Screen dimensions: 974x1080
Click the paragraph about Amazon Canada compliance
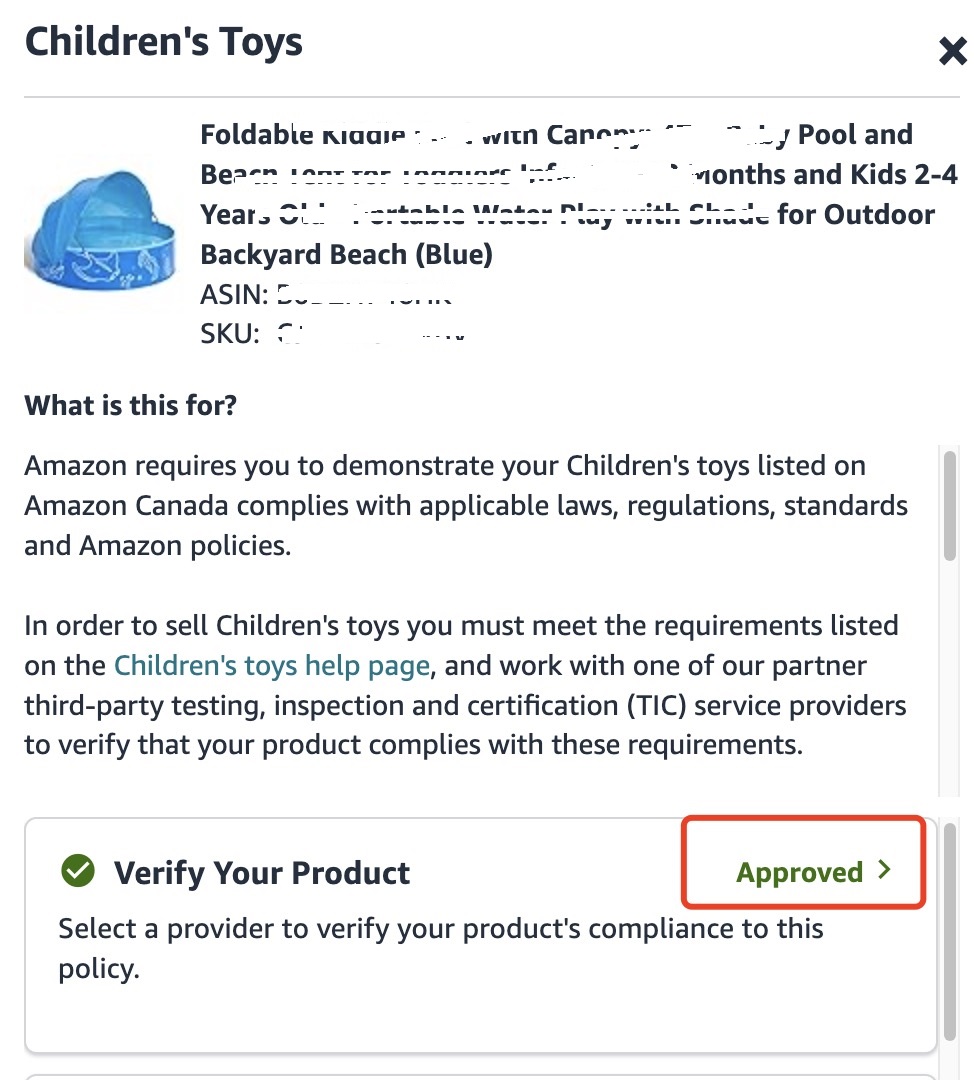(460, 505)
